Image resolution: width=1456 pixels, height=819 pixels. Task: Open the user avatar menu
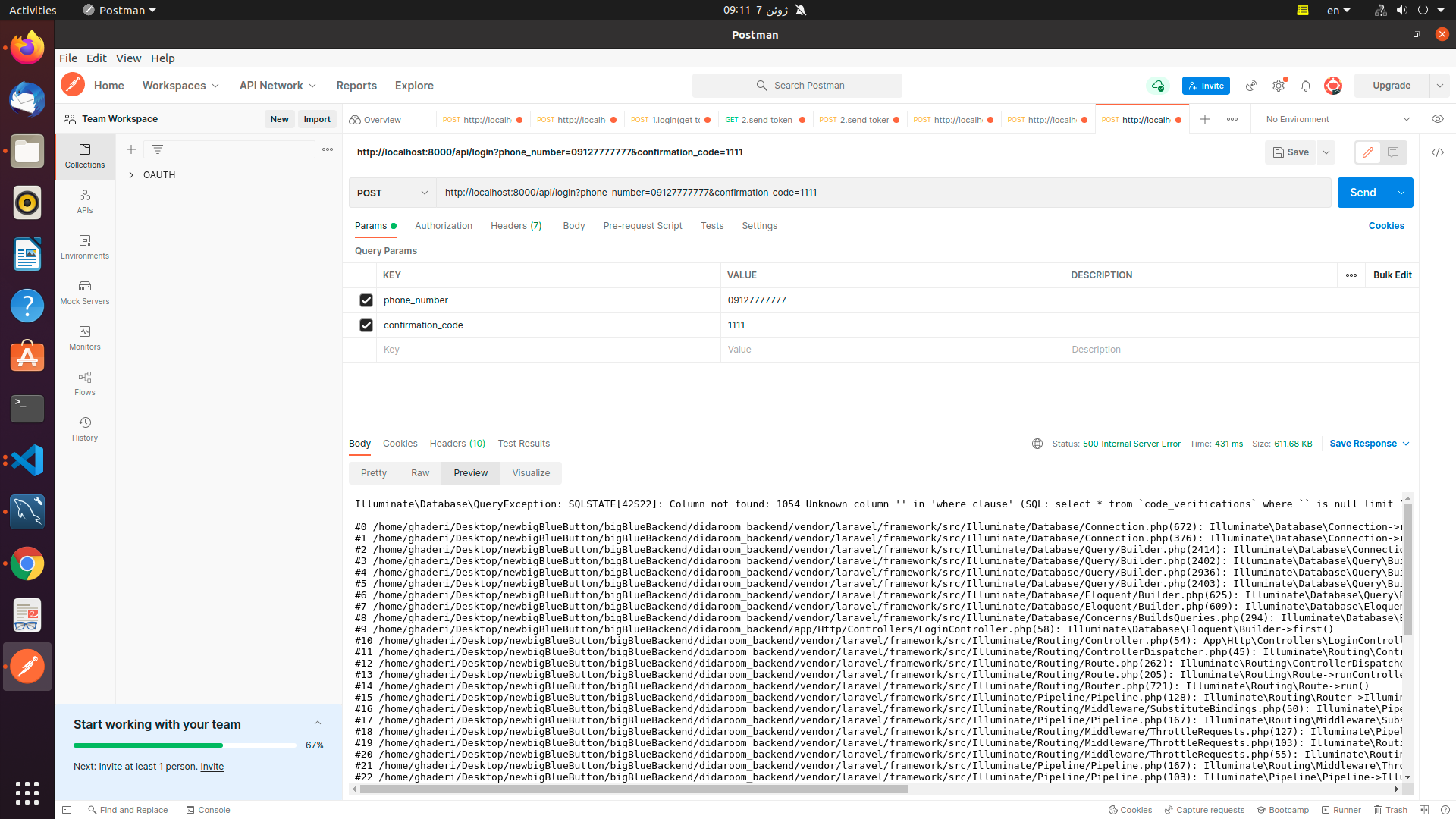coord(1333,86)
